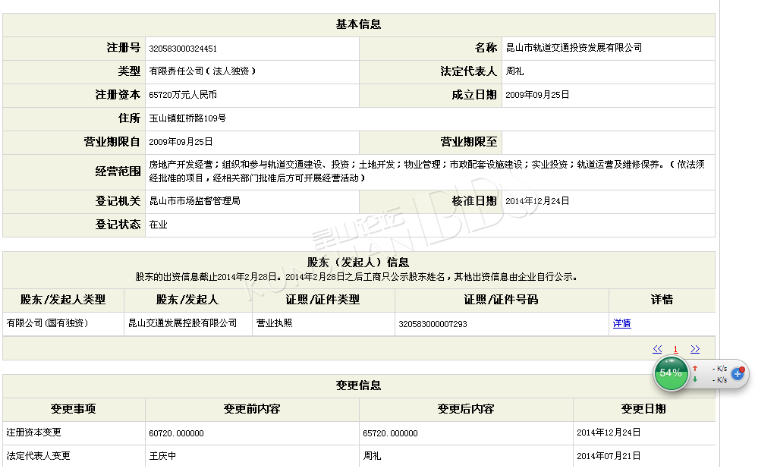The height and width of the screenshot is (467, 780).
Task: Select registration number 320583000324451
Action: tap(183, 49)
